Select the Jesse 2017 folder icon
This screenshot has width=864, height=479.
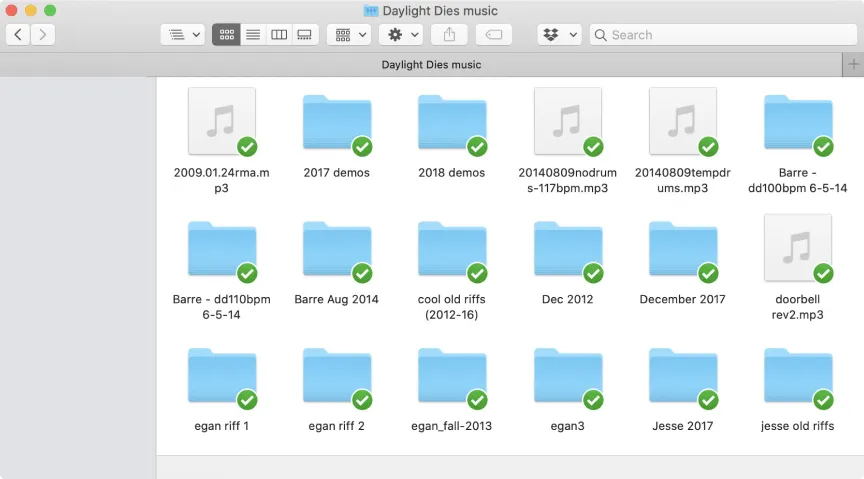click(683, 376)
